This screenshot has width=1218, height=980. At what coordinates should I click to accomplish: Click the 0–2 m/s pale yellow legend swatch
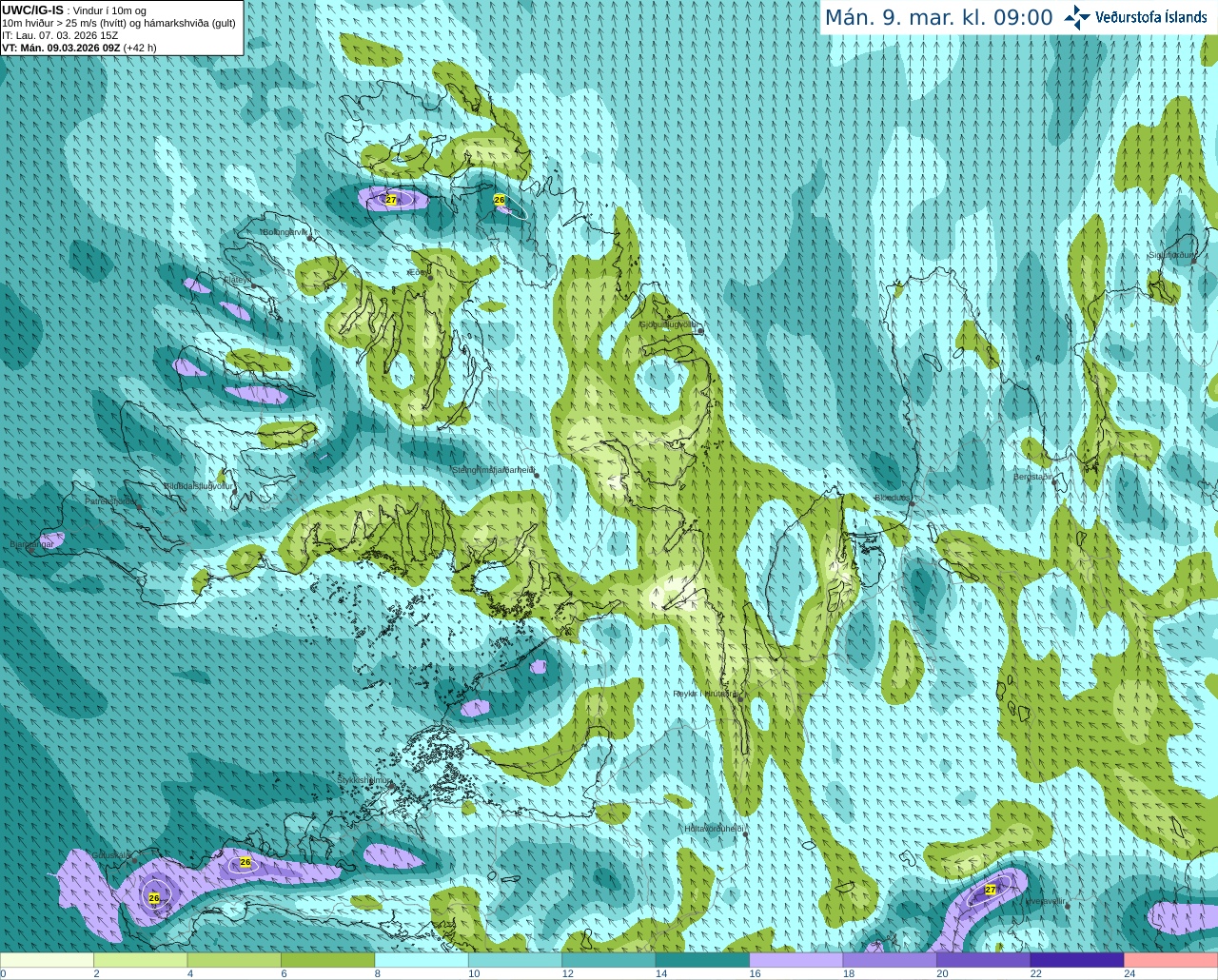(47, 961)
